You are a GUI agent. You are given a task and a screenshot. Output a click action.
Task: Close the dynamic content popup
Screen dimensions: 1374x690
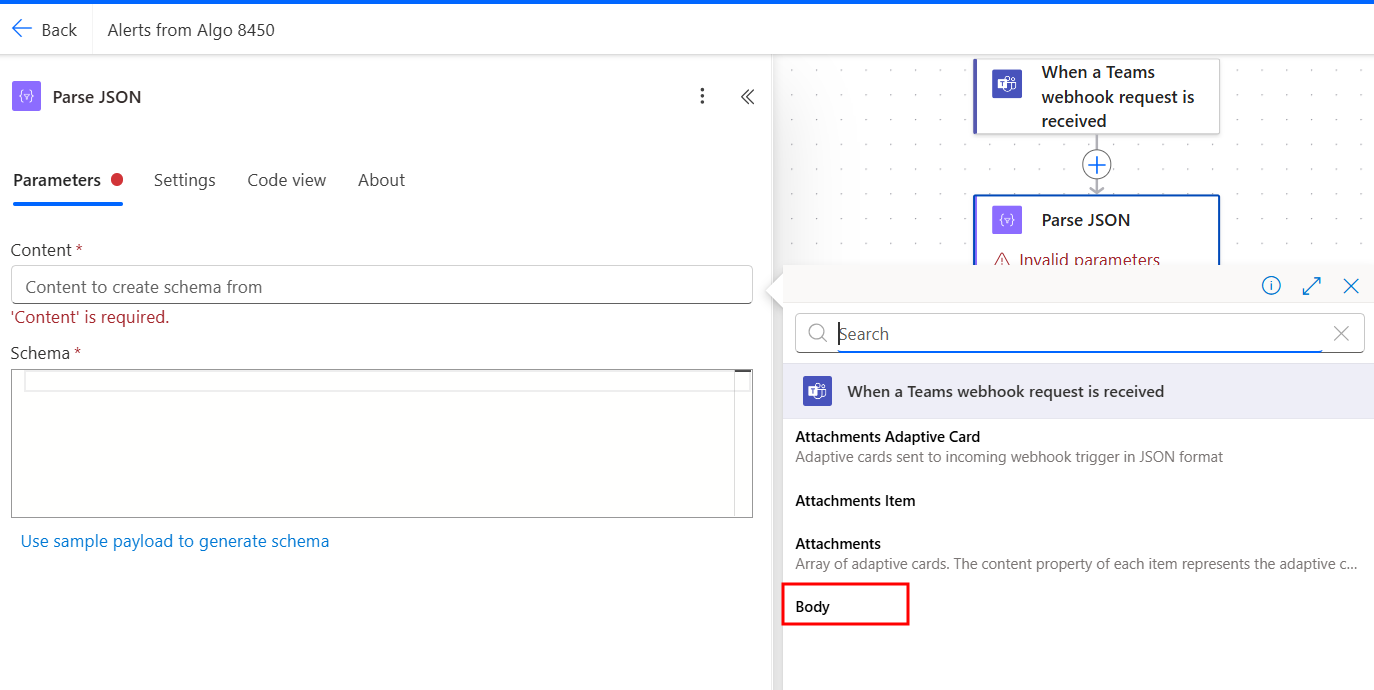[1351, 286]
